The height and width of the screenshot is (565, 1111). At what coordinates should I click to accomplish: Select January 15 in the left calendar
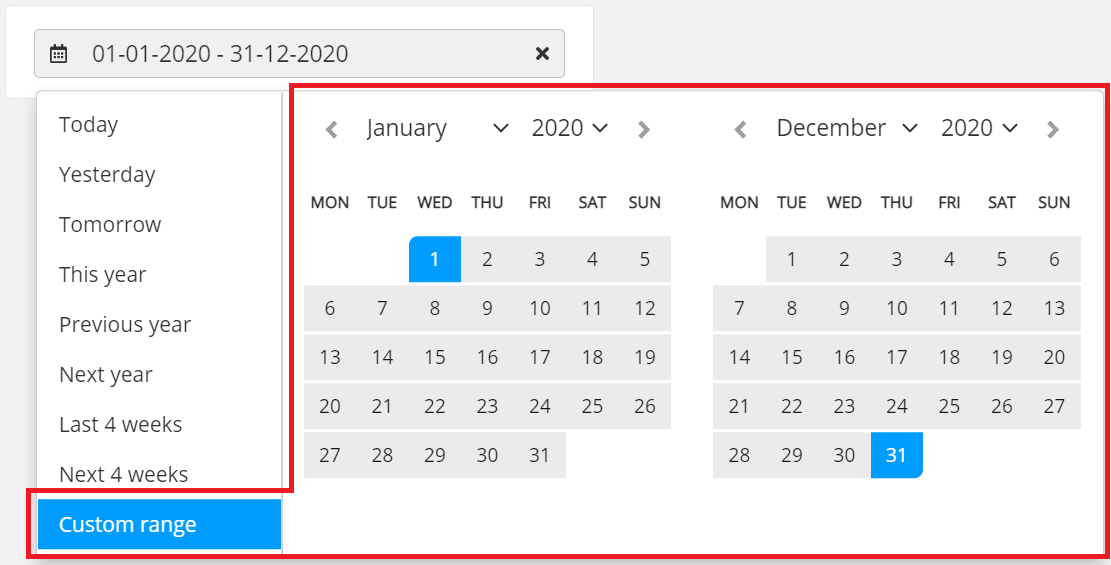pyautogui.click(x=435, y=357)
